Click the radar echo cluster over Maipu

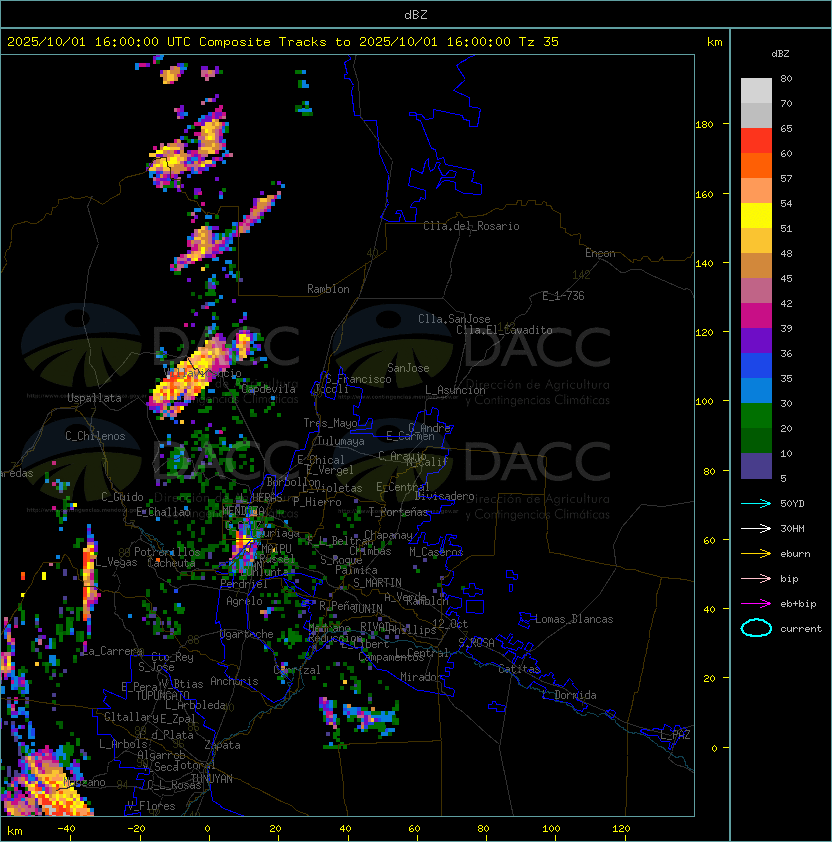pyautogui.click(x=245, y=545)
